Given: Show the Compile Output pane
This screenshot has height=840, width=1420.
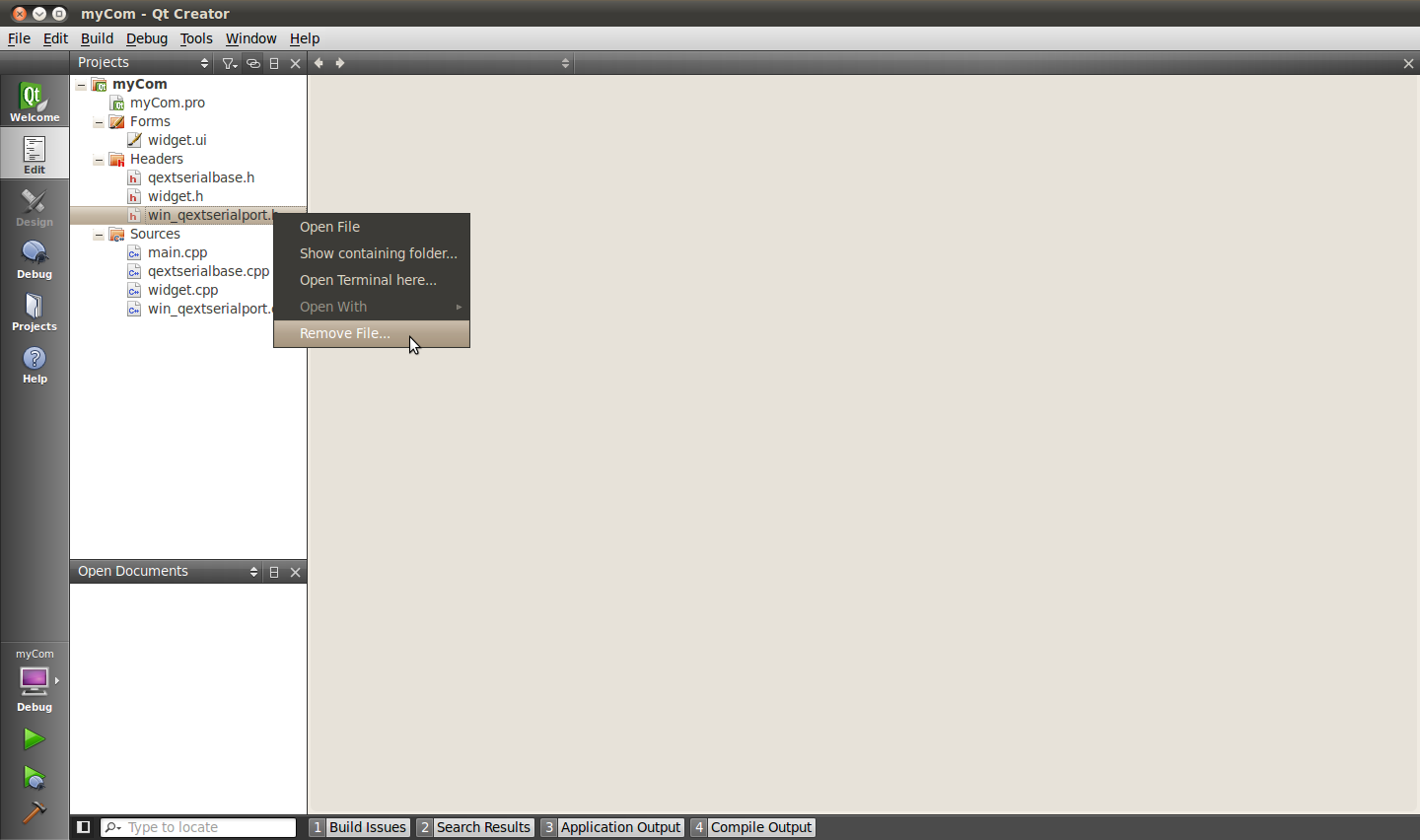Looking at the screenshot, I should click(x=753, y=827).
